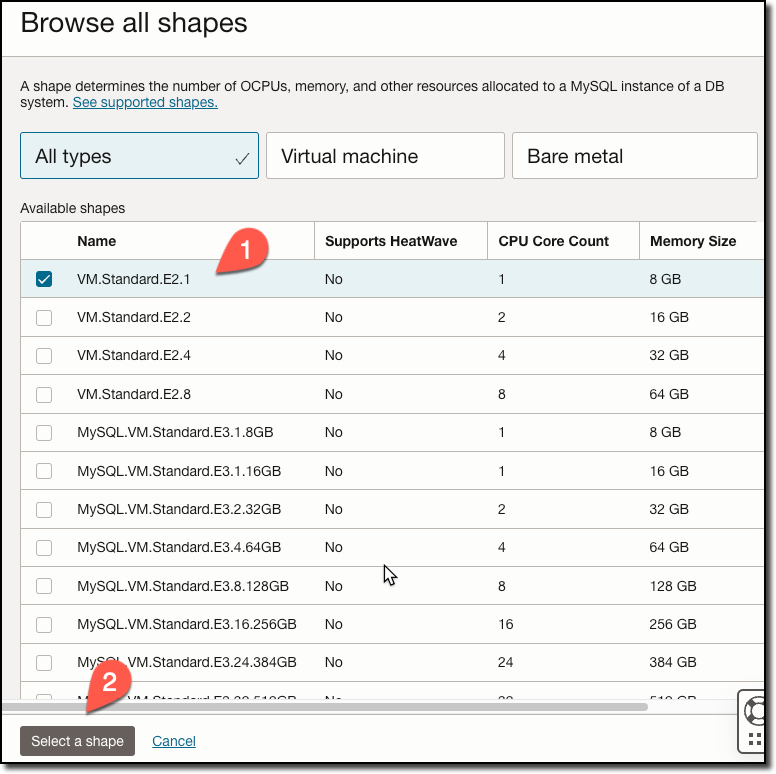Click the Supports HeatWave column header

(391, 241)
